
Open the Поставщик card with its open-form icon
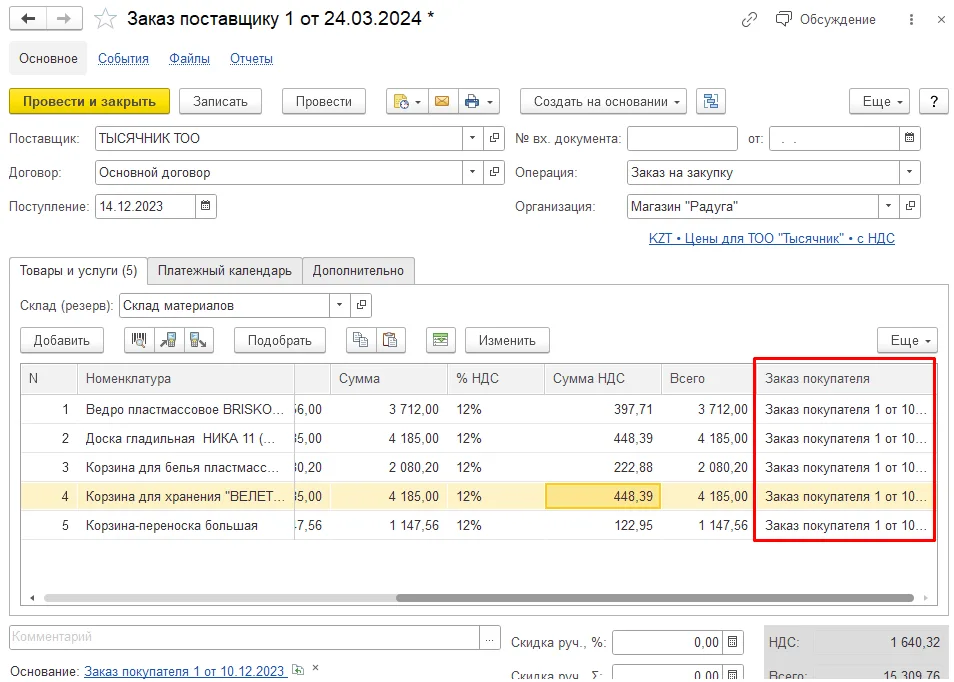pos(495,138)
